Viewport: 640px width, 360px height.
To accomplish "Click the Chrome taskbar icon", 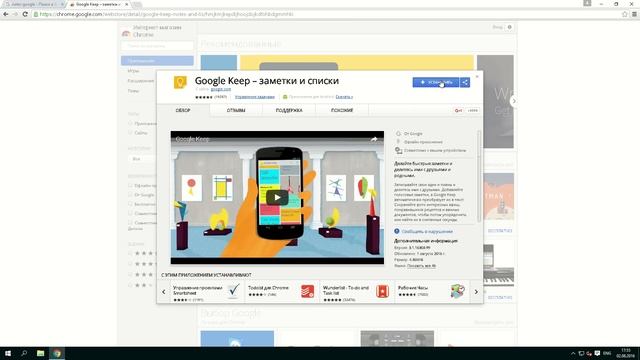I will 57,353.
